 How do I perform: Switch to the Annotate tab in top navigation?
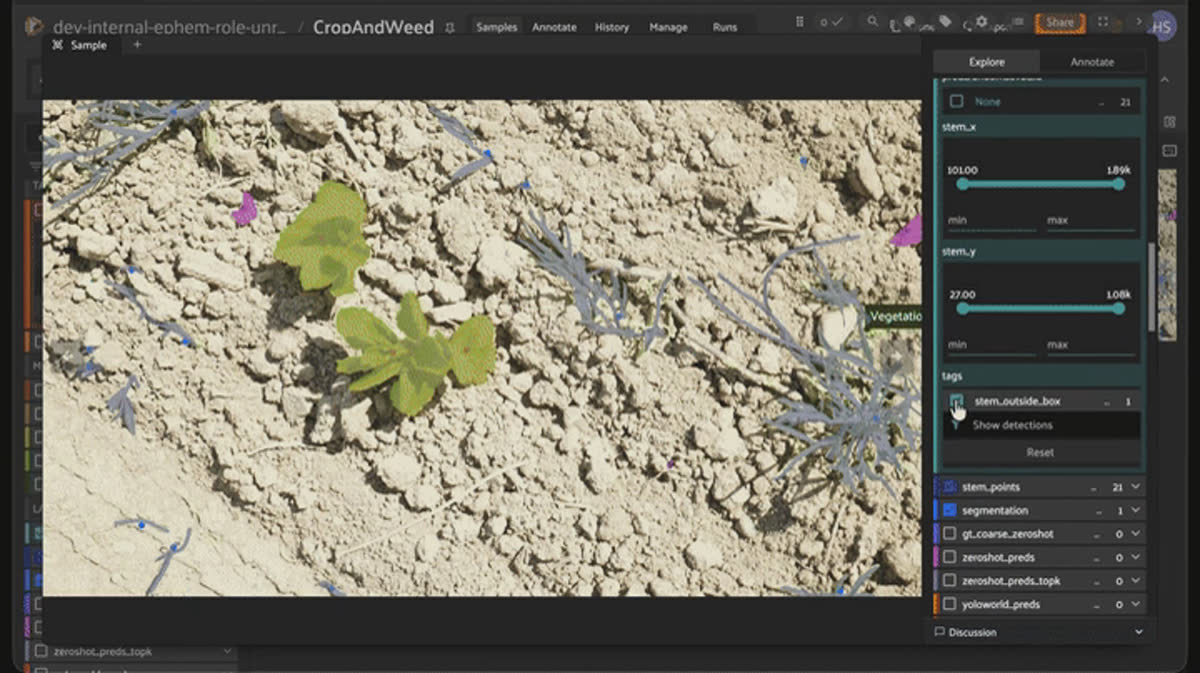pyautogui.click(x=554, y=27)
